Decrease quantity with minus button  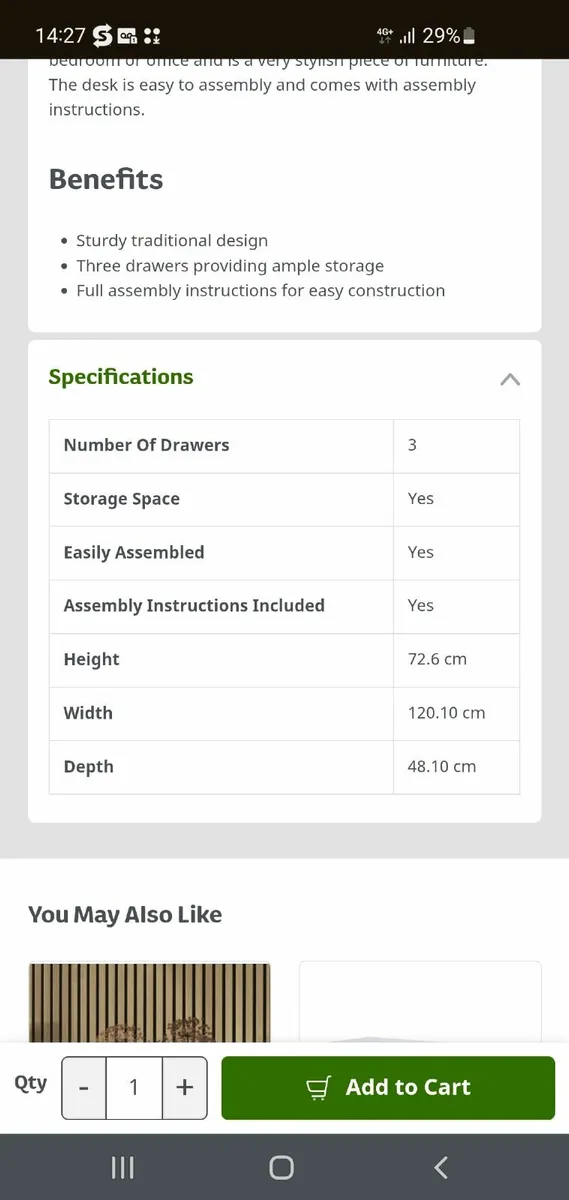[x=84, y=1088]
